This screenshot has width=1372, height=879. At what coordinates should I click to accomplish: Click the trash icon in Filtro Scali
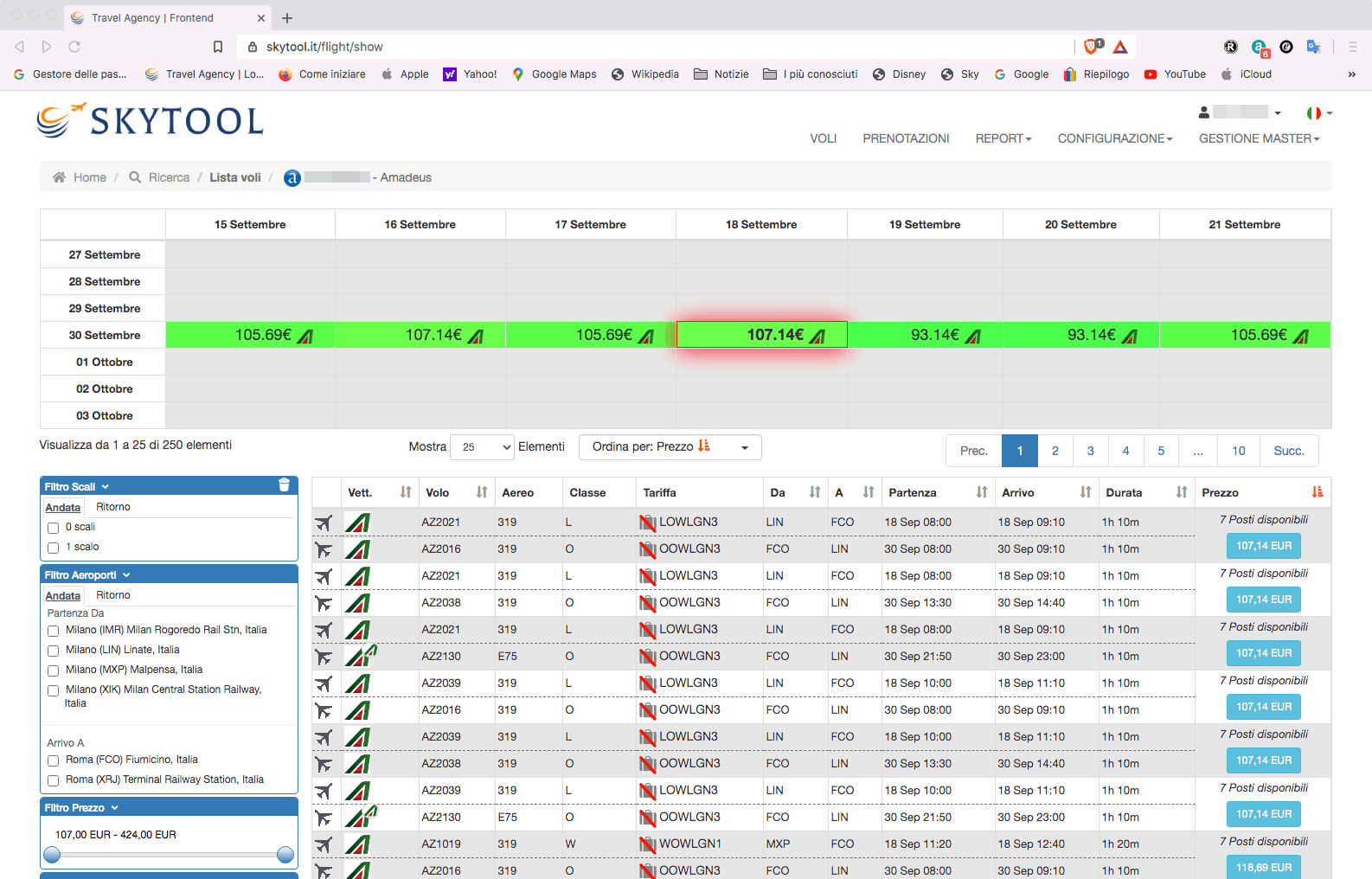point(284,485)
